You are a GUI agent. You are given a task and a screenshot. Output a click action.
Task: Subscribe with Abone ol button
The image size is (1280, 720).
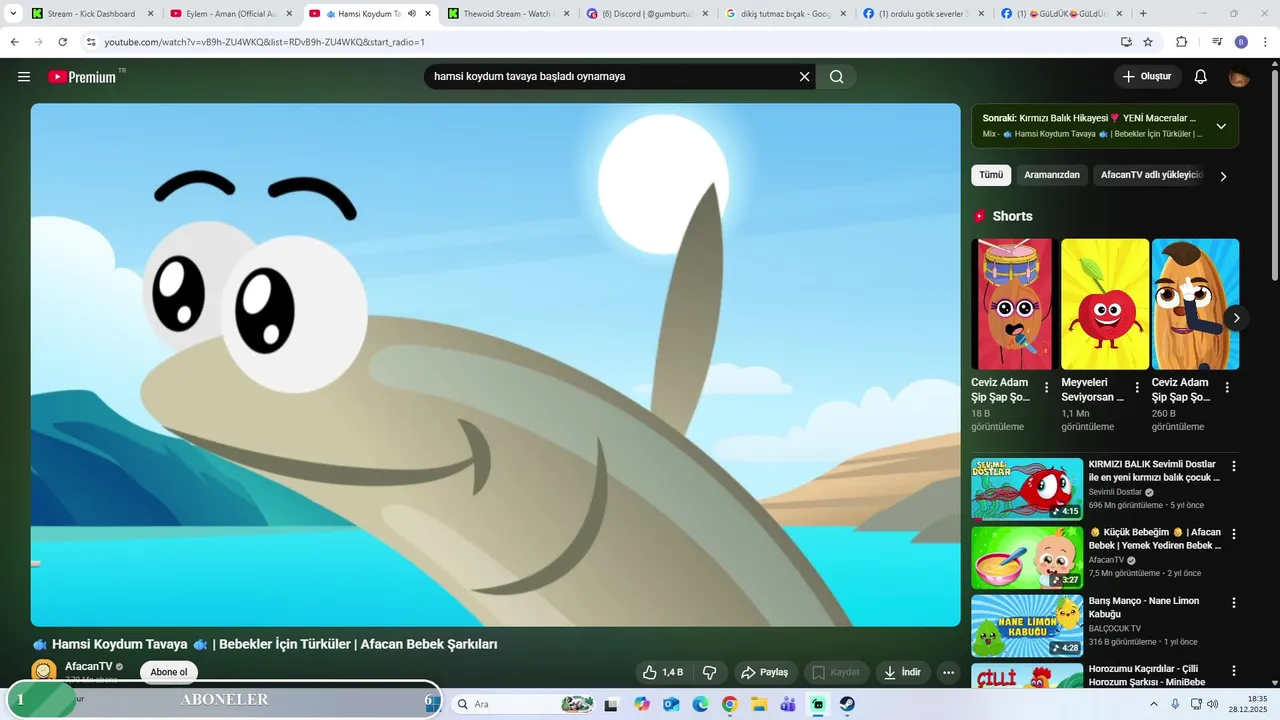(169, 672)
